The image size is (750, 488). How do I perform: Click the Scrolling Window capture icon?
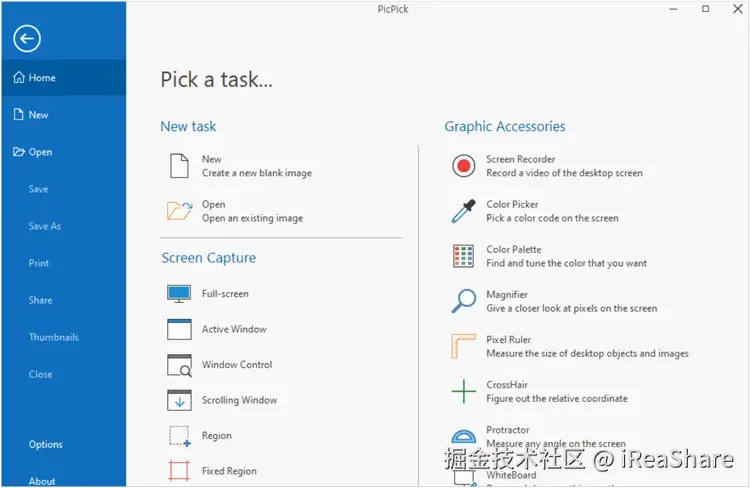click(179, 400)
